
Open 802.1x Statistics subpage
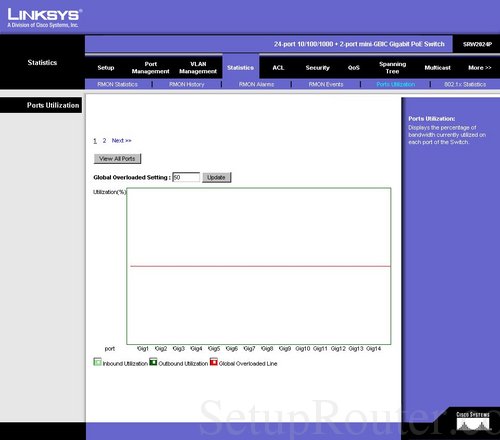[465, 84]
